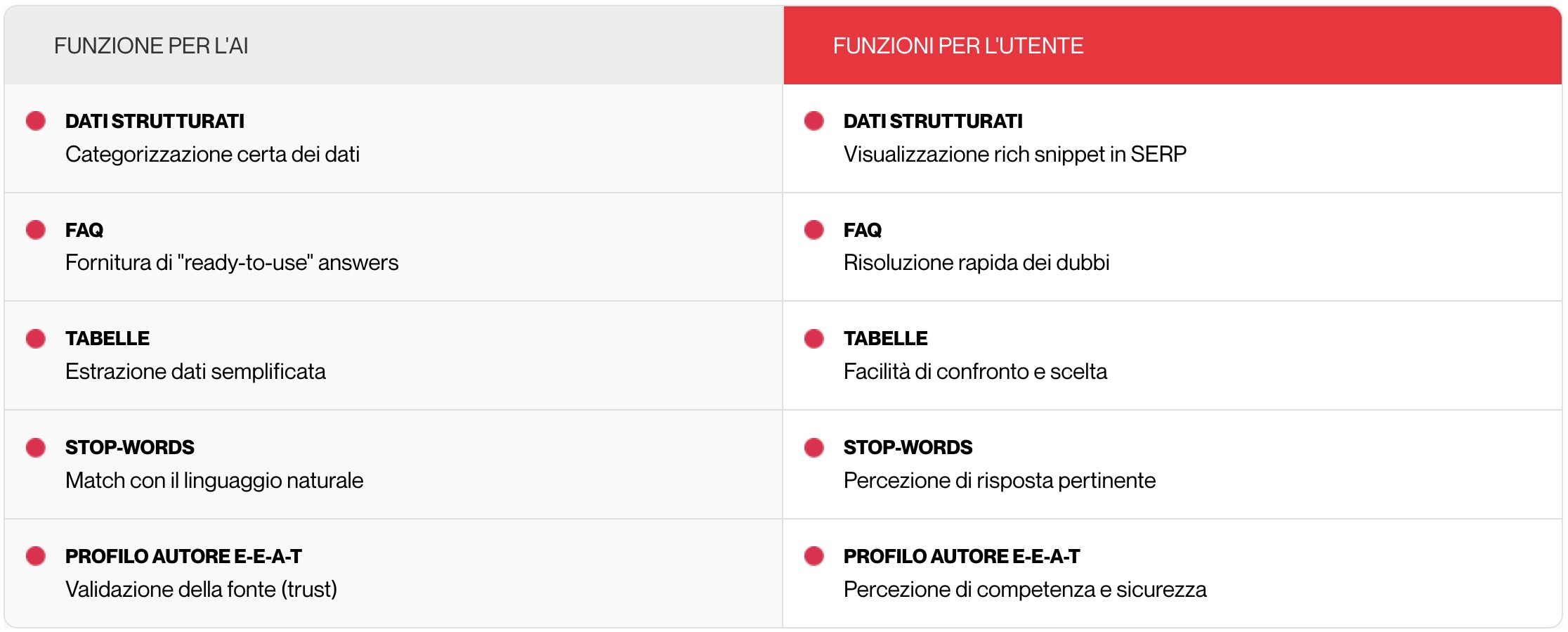Click 'Validazione della fonte (trust)' text
Image resolution: width=1568 pixels, height=632 pixels.
(201, 589)
